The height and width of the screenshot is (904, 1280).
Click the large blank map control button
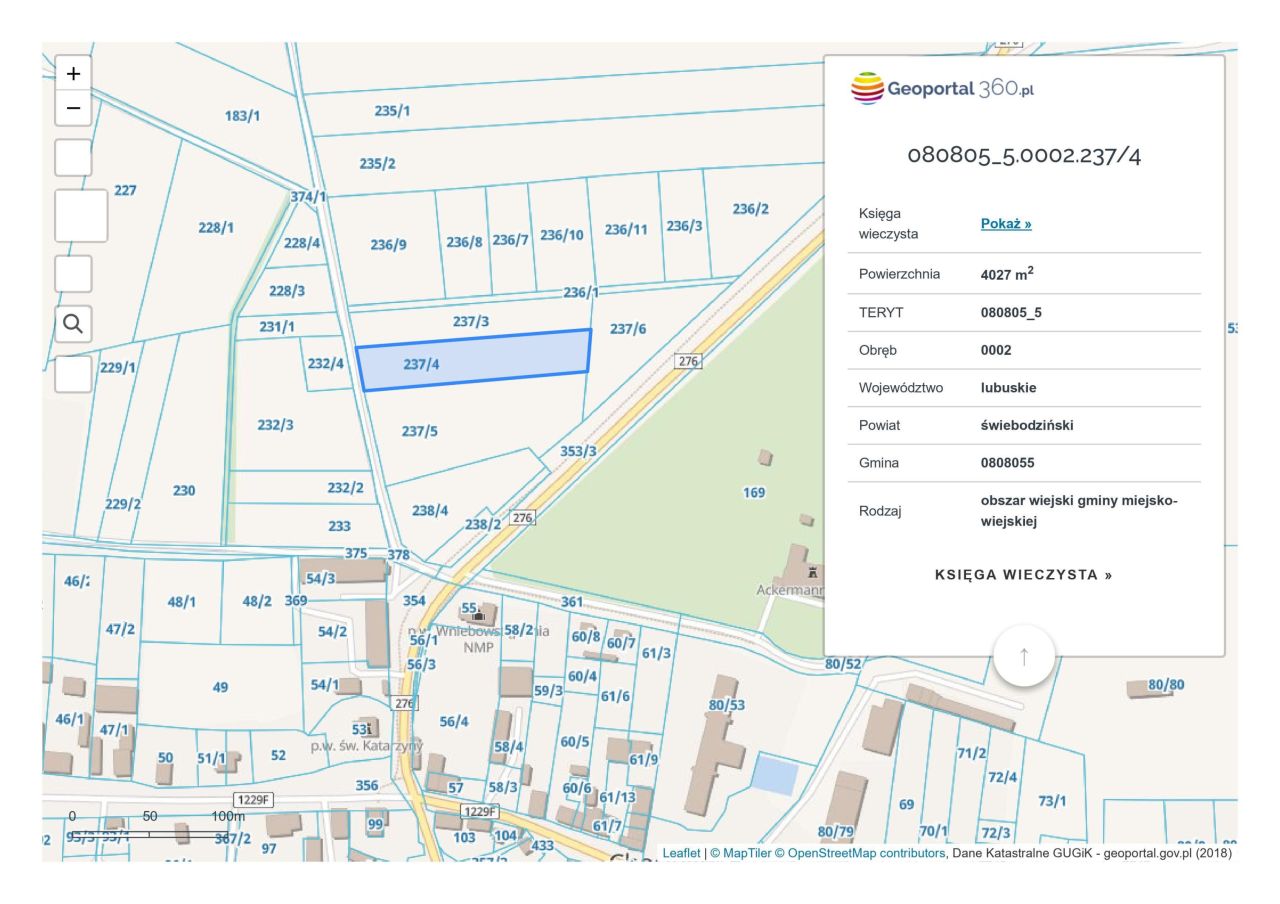81,215
